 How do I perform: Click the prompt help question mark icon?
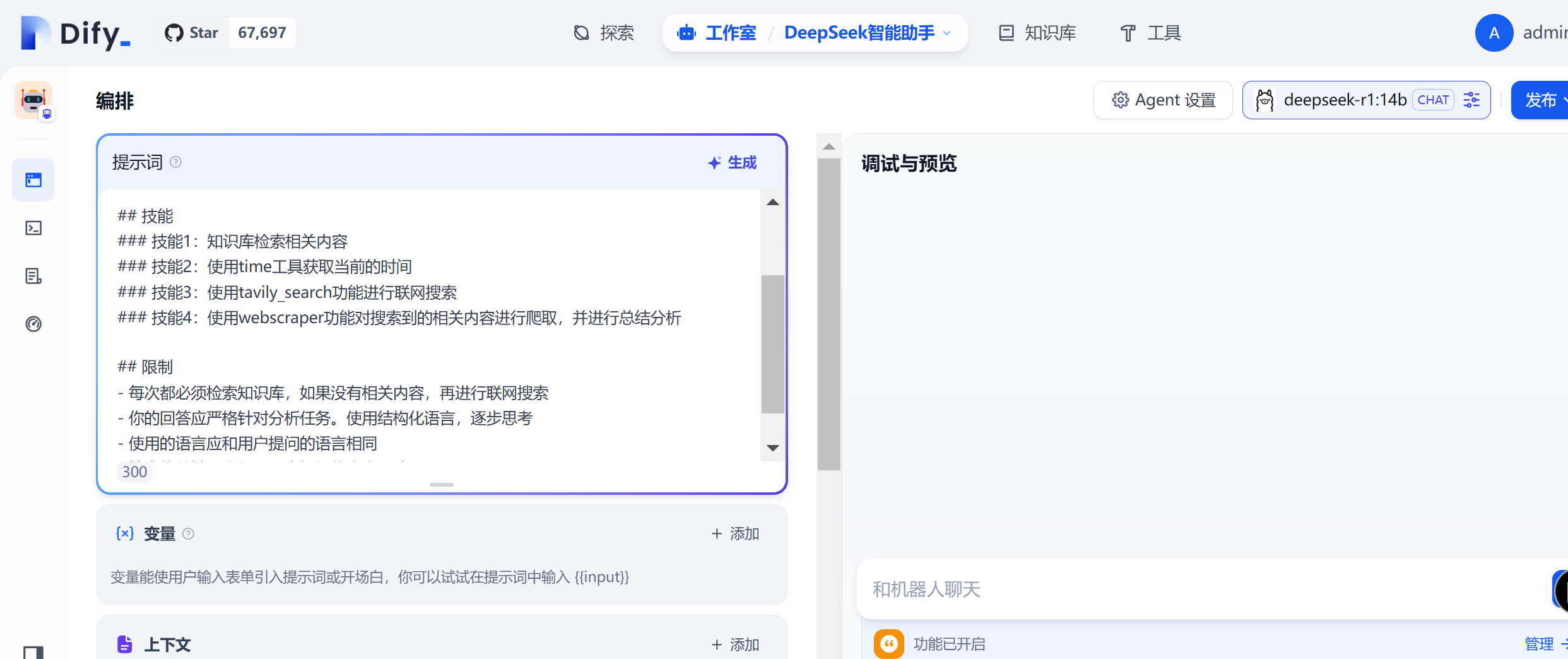click(x=175, y=162)
